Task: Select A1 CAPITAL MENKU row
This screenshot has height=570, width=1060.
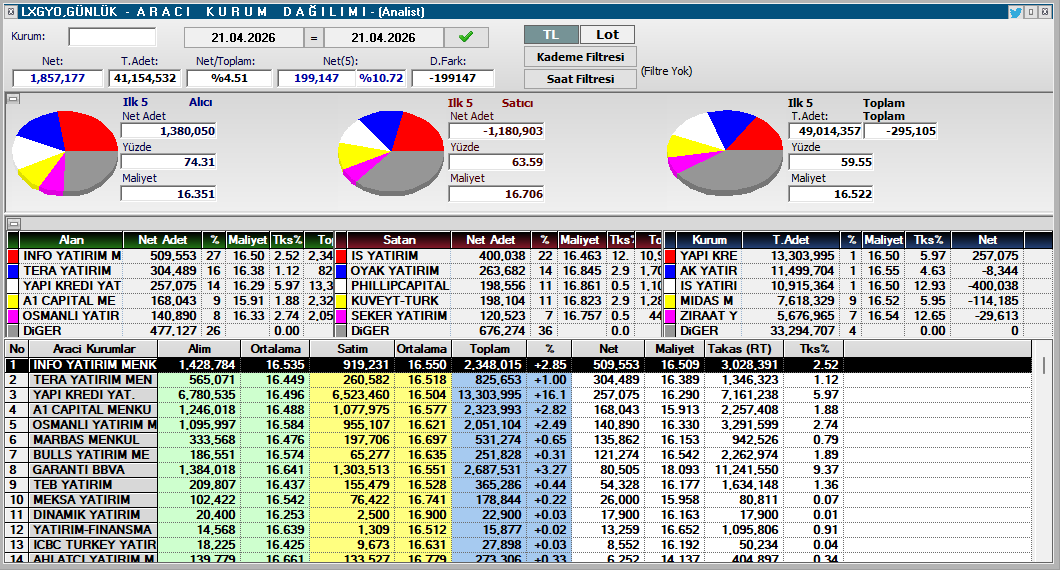Action: coord(519,410)
